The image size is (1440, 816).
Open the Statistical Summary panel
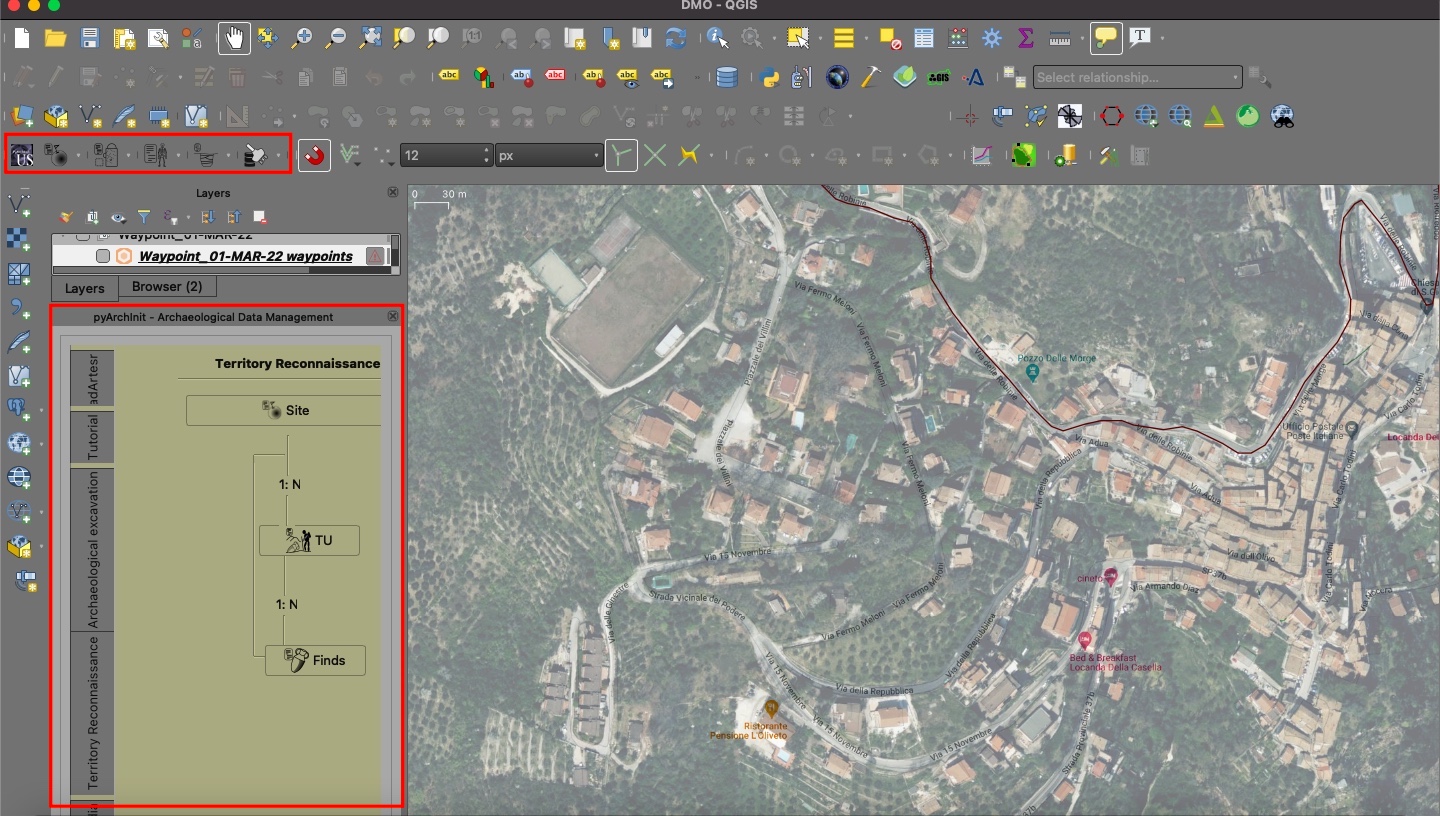(x=1025, y=38)
